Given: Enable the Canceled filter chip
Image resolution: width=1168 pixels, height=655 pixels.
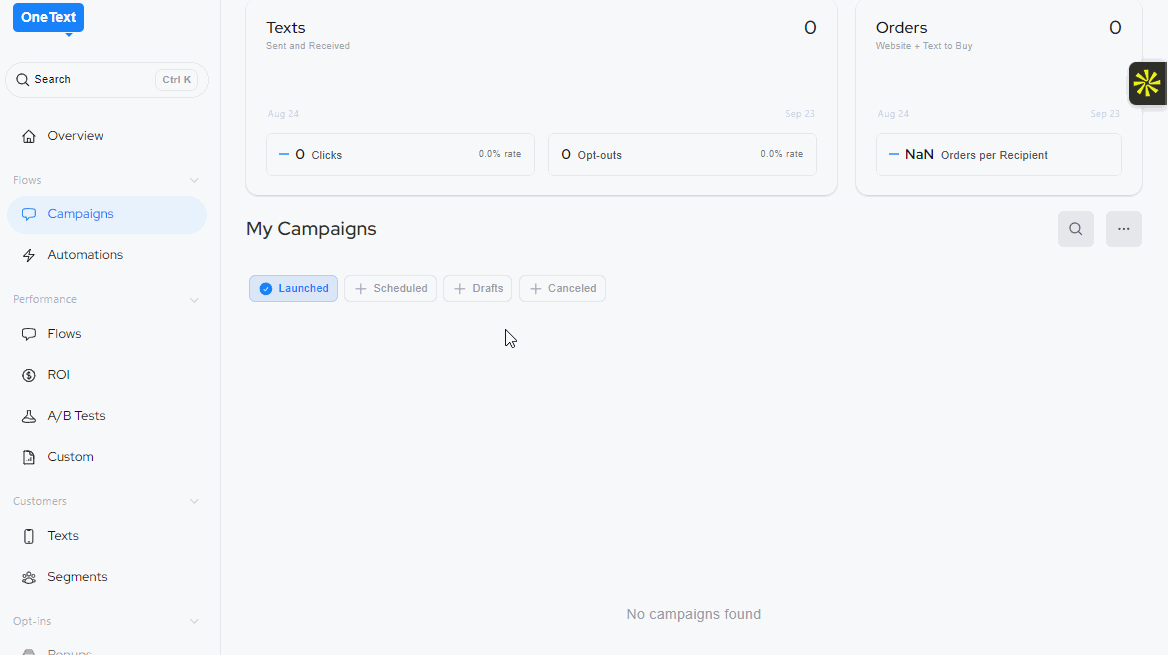Looking at the screenshot, I should 562,288.
